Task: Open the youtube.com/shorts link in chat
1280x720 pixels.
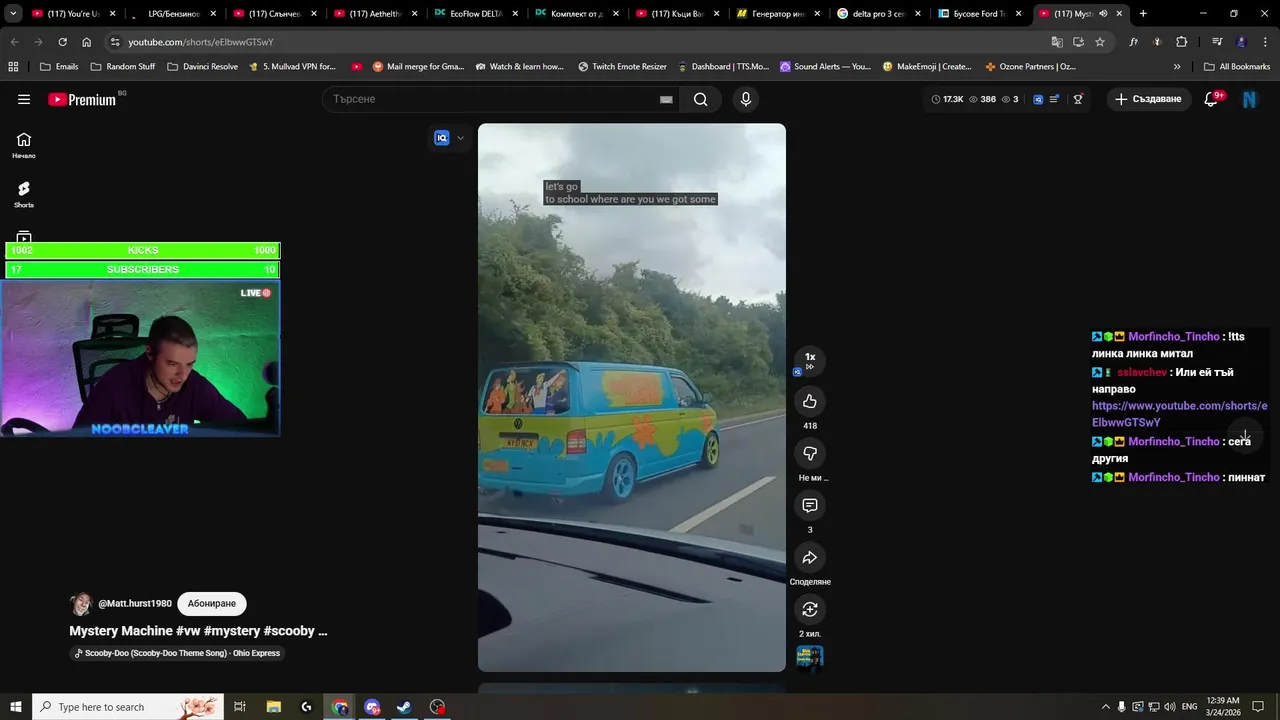Action: [1179, 414]
